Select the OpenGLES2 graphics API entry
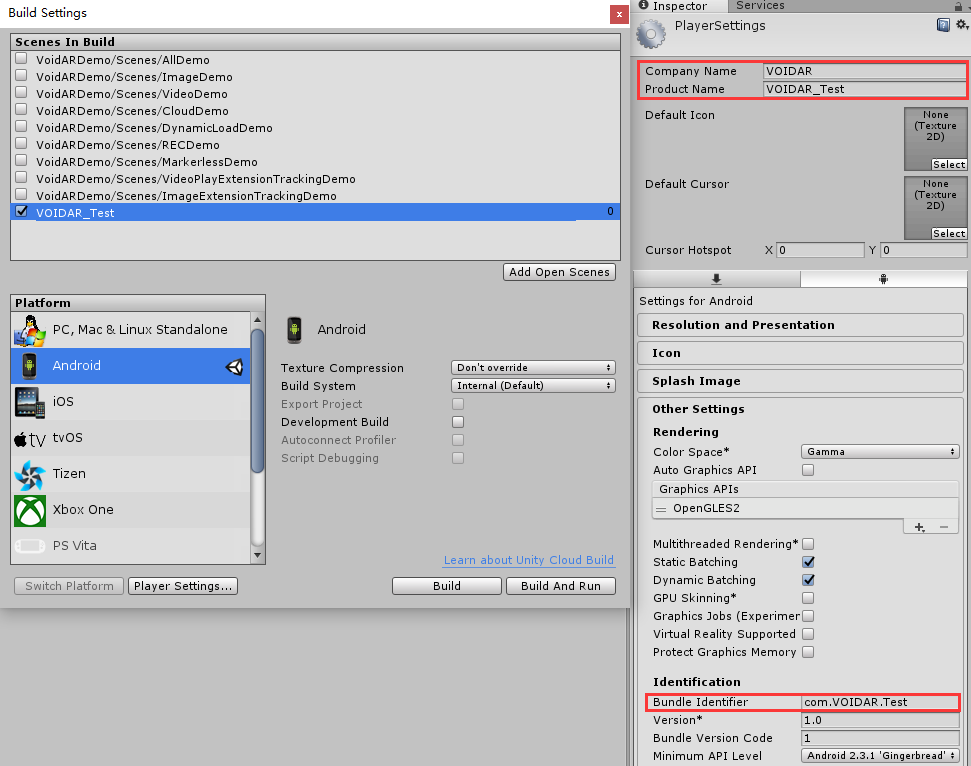Viewport: 971px width, 766px height. (805, 508)
